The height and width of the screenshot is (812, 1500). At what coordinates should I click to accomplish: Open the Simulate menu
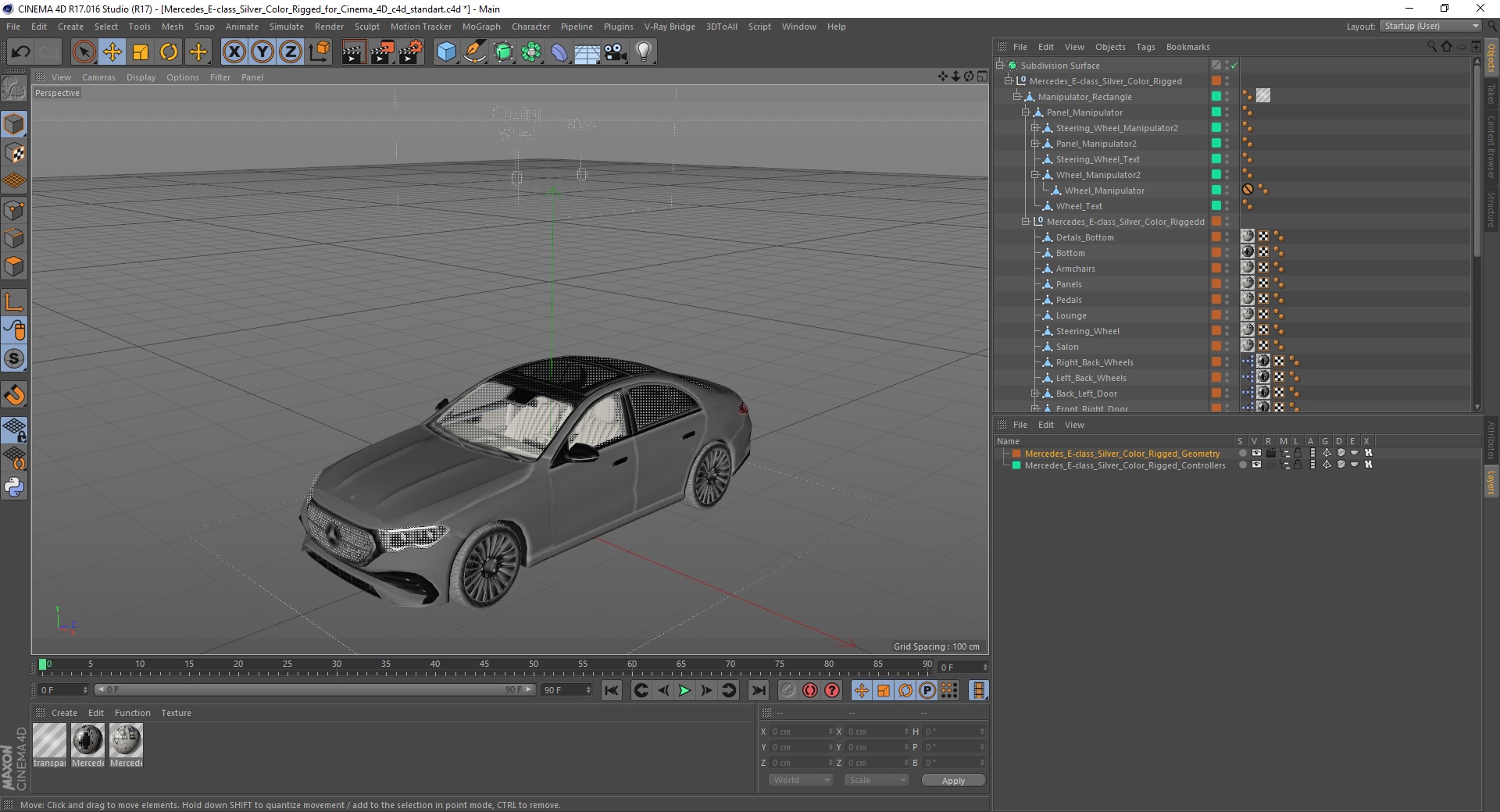tap(287, 27)
